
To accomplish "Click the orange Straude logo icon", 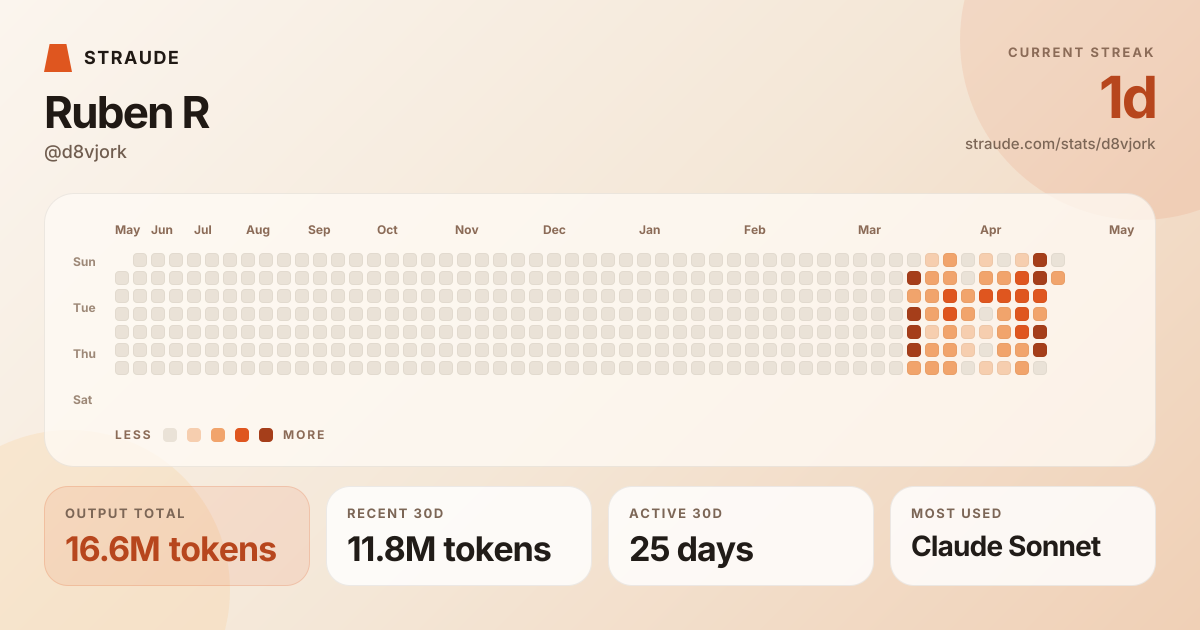I will click(x=58, y=58).
